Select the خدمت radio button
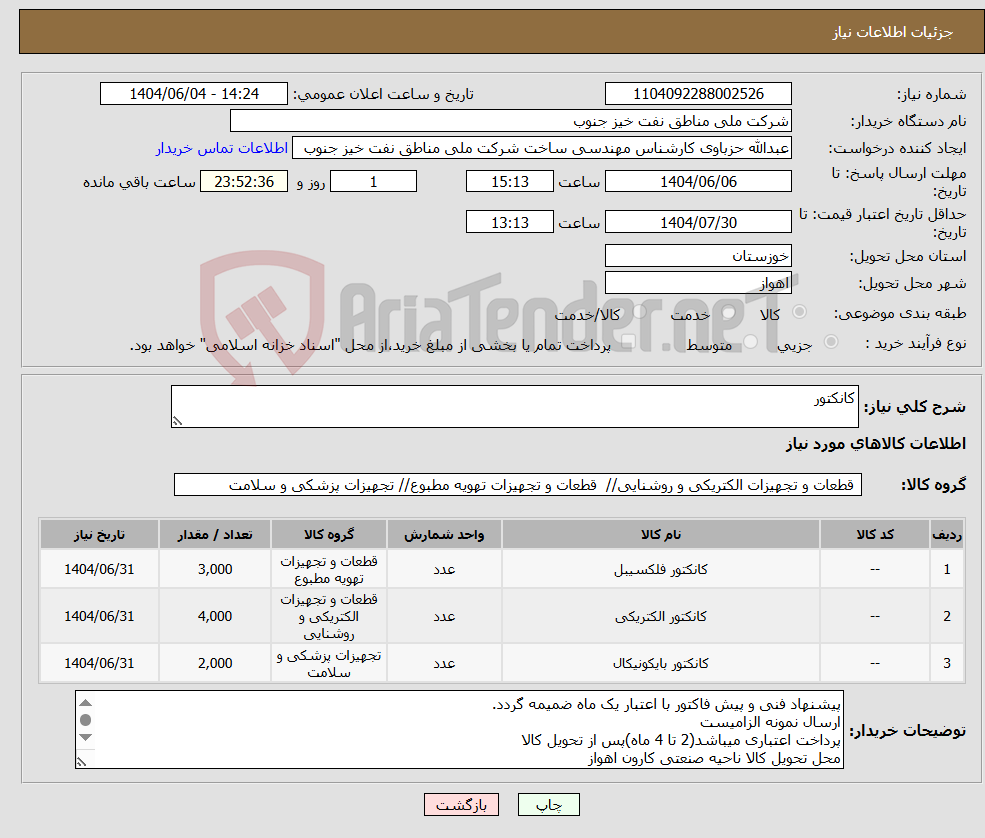985x838 pixels. [x=729, y=312]
